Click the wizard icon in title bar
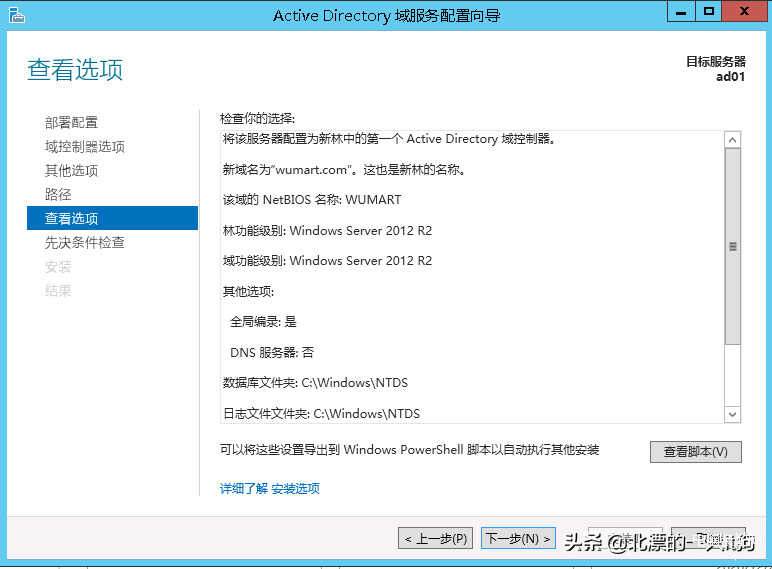 coord(16,15)
